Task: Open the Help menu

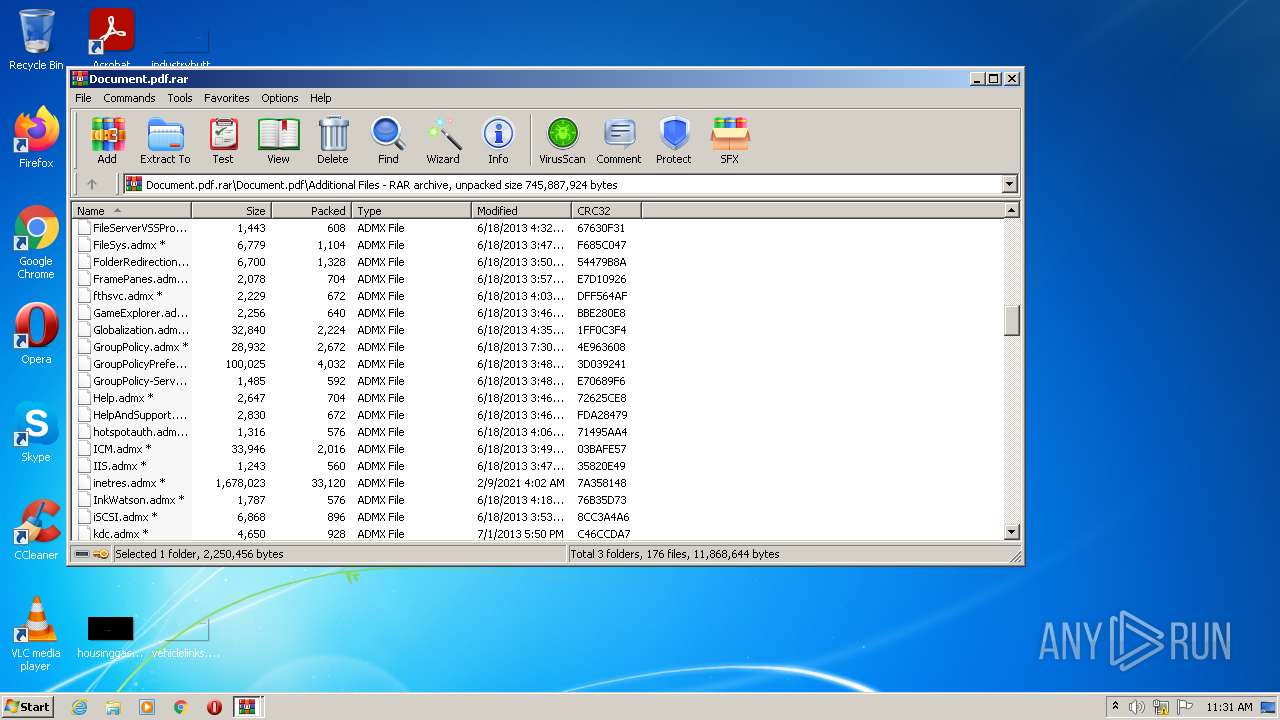Action: (x=320, y=98)
